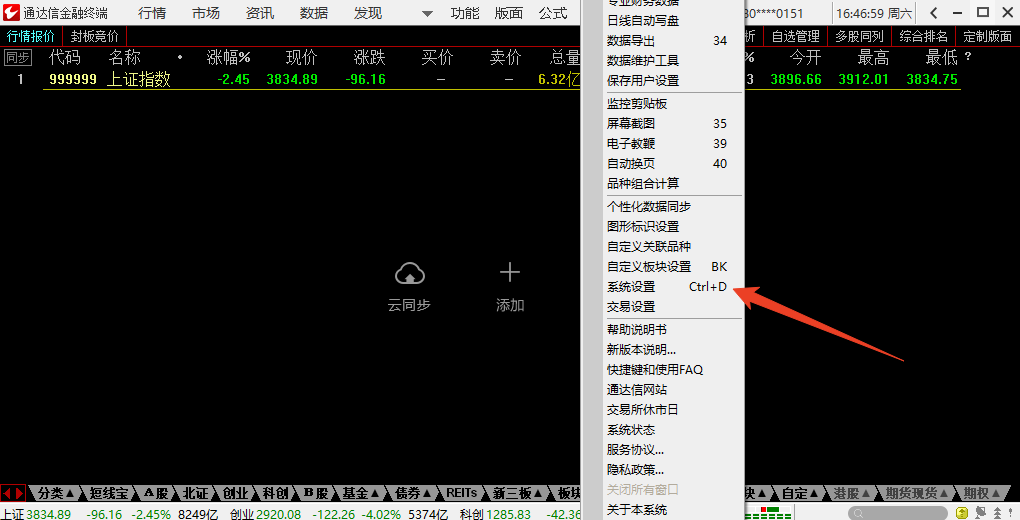1020x520 pixels.
Task: Open 定制版面 tab
Action: click(x=987, y=36)
